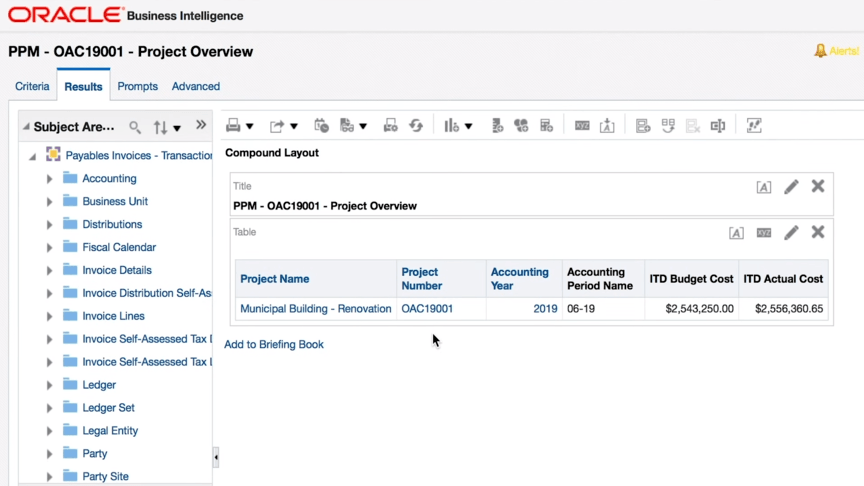This screenshot has width=864, height=486.
Task: Click the Show Selection Steps pane icon
Action: pos(754,126)
